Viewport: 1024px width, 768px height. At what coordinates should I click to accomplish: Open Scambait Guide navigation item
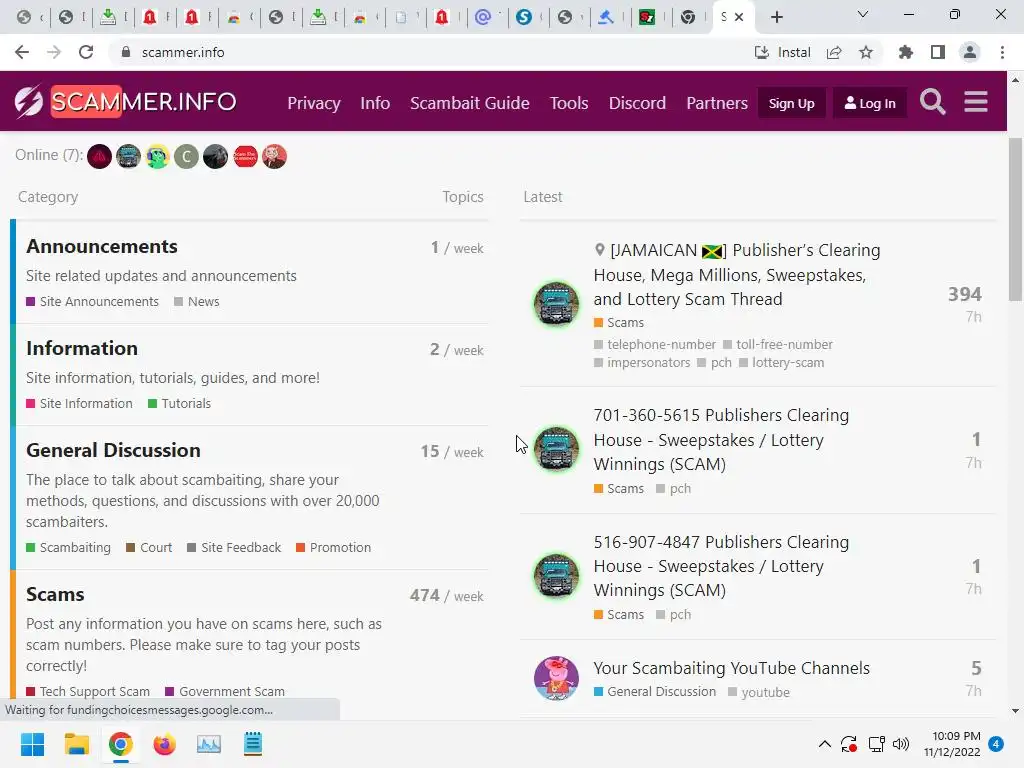pyautogui.click(x=470, y=103)
